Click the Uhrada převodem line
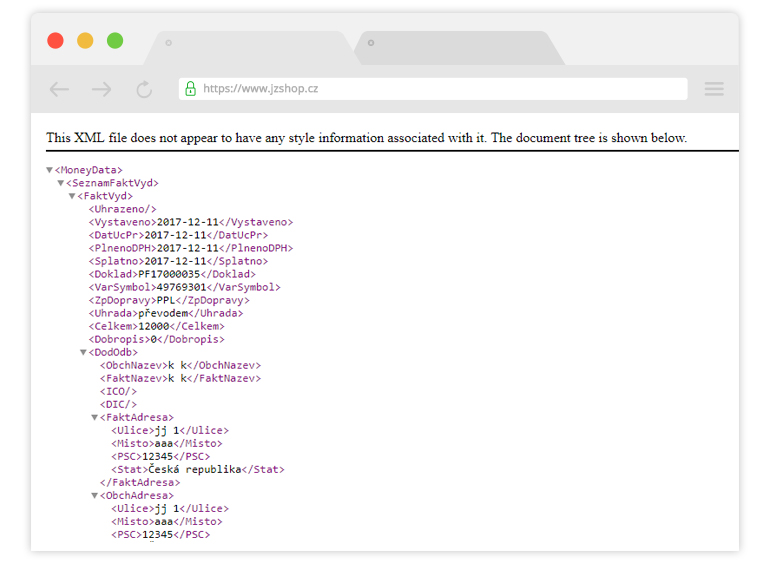The image size is (770, 575). (x=166, y=313)
